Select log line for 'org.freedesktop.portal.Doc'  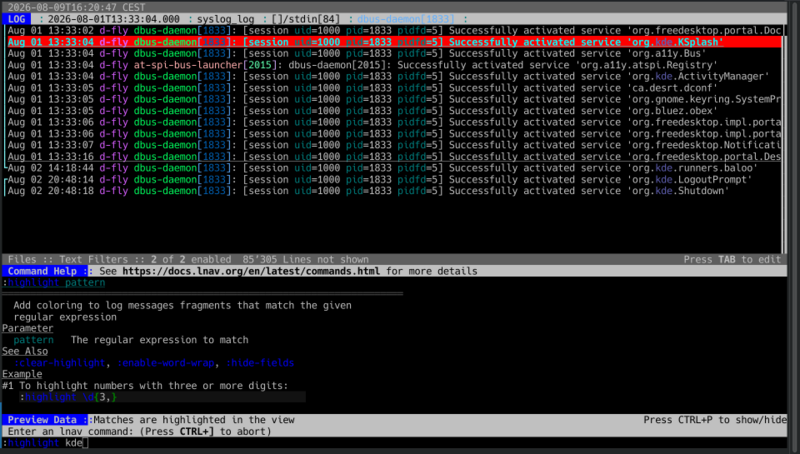click(394, 31)
